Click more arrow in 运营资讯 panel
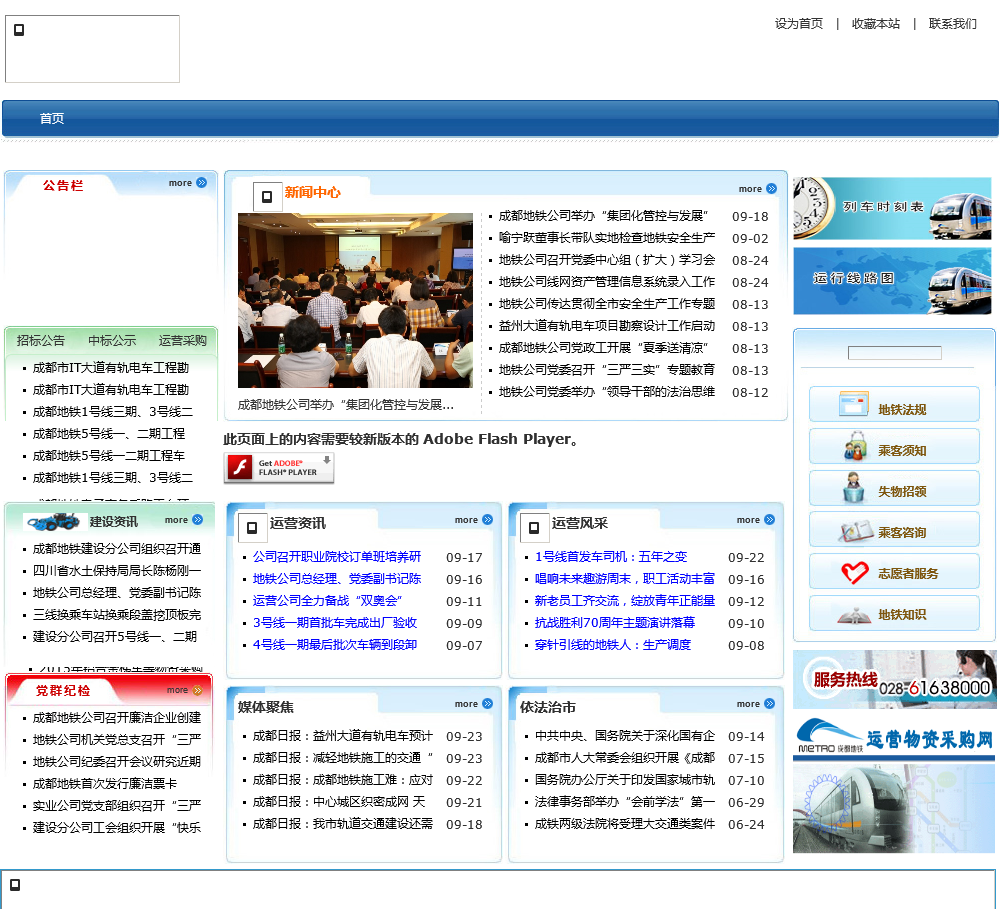This screenshot has height=909, width=1000. coord(488,519)
